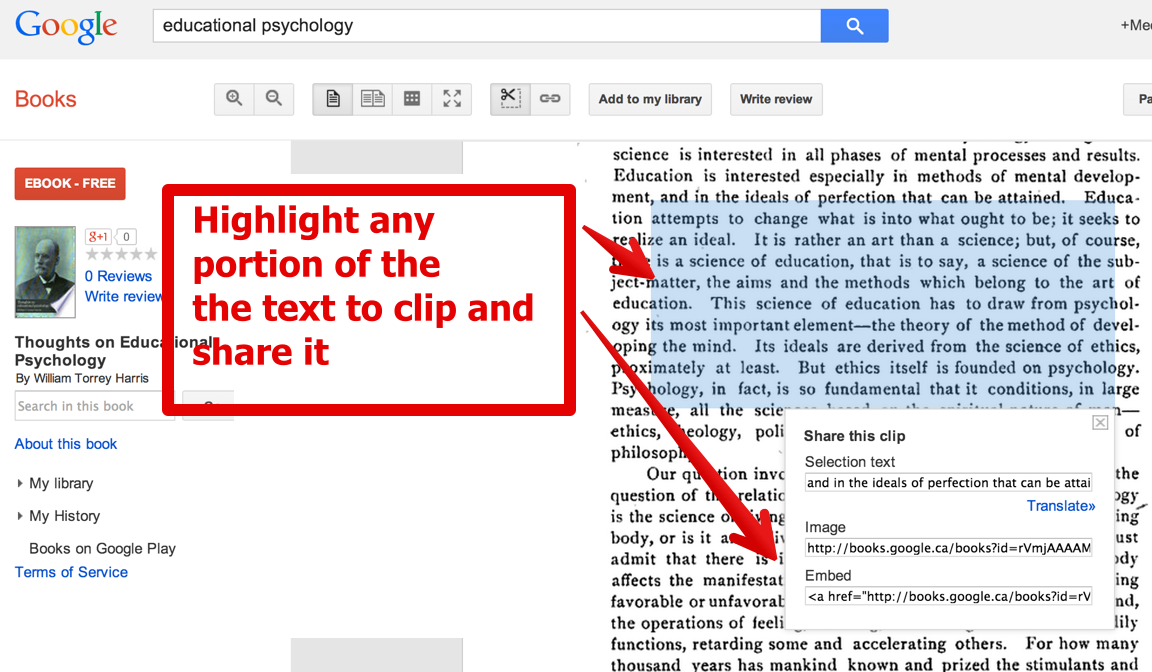Click Translate link in share popup
1152x672 pixels.
click(x=1061, y=505)
